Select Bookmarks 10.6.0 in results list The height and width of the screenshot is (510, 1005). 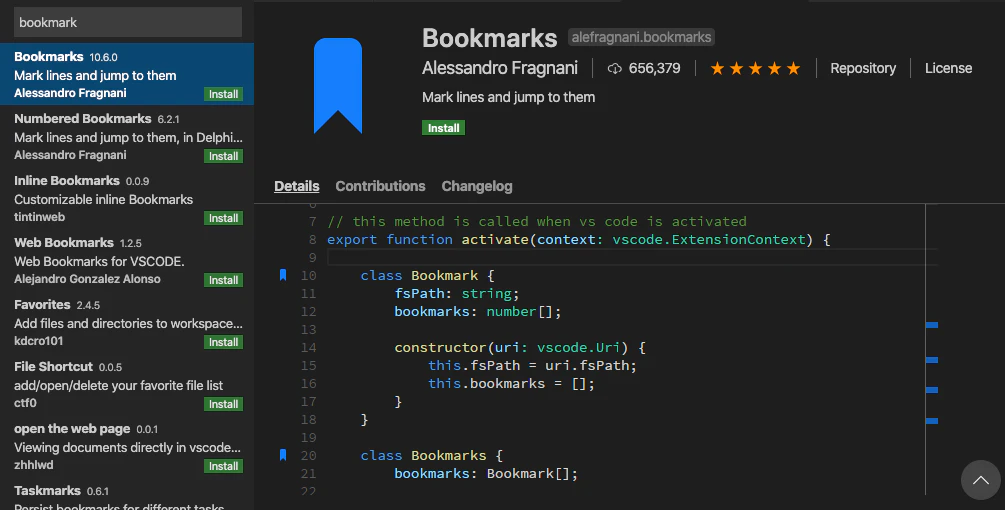[127, 74]
